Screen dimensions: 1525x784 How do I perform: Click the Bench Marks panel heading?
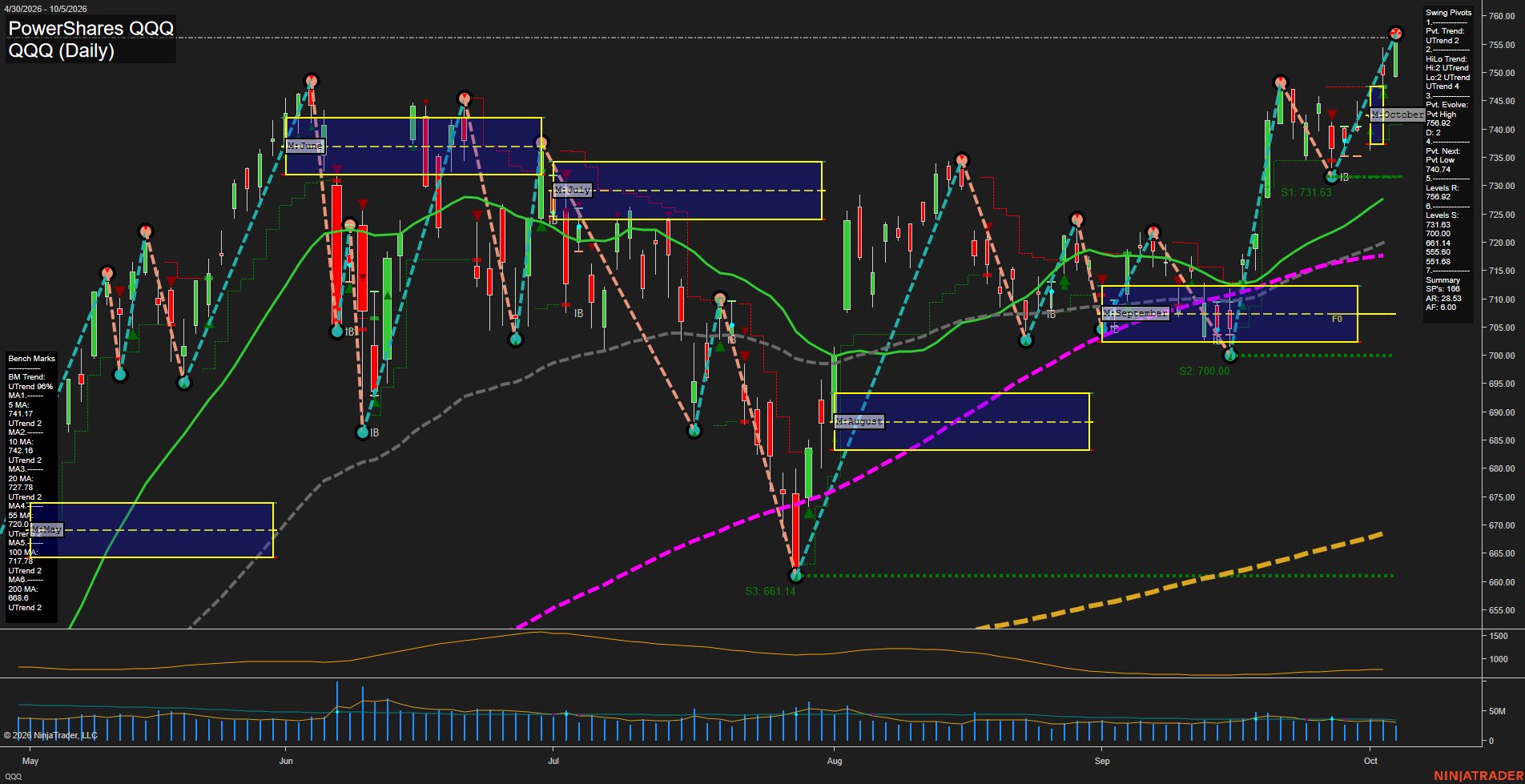pos(32,359)
